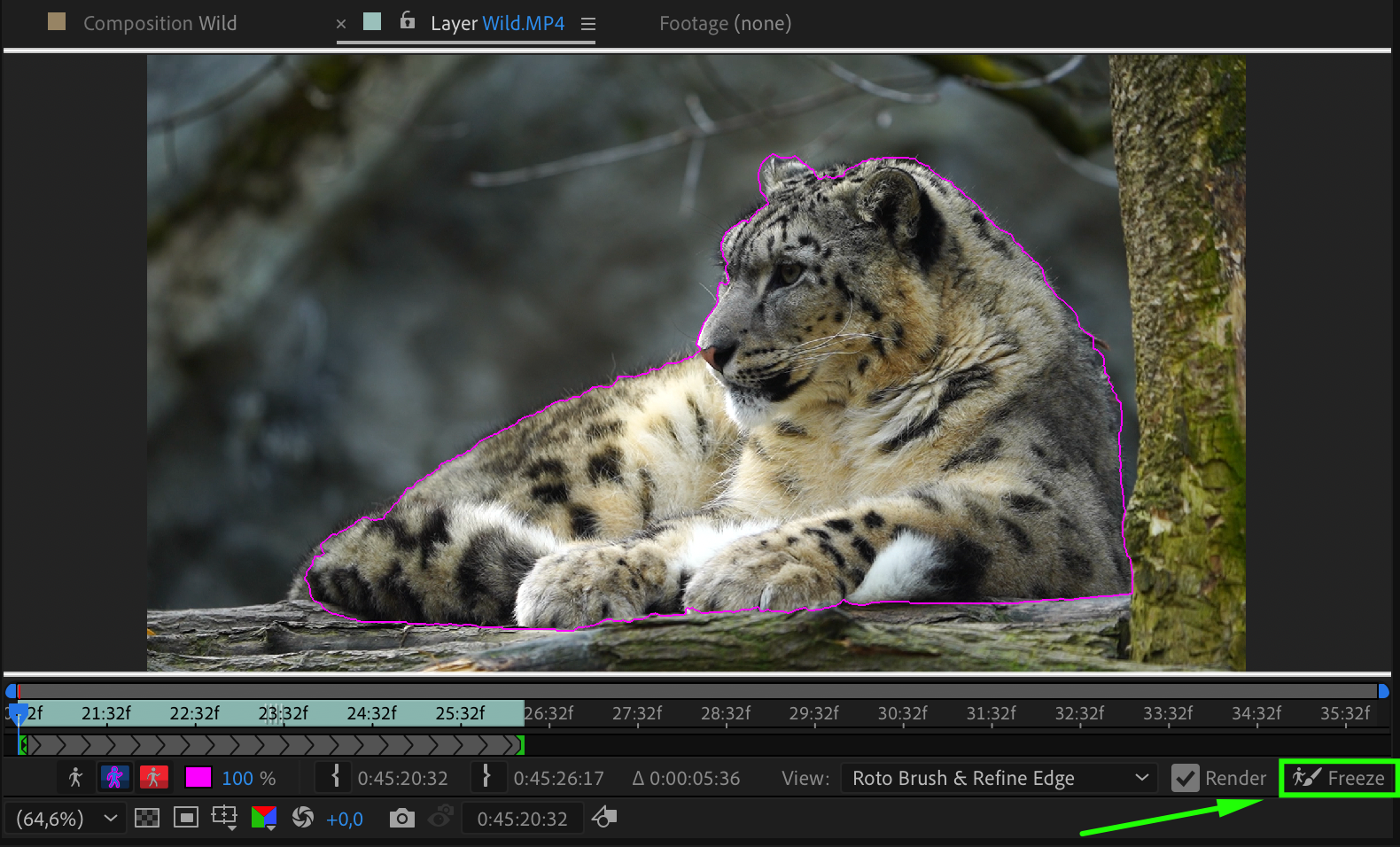Switch to the Footage (none) tab
Screen dimensions: 1400x847
pos(725,23)
